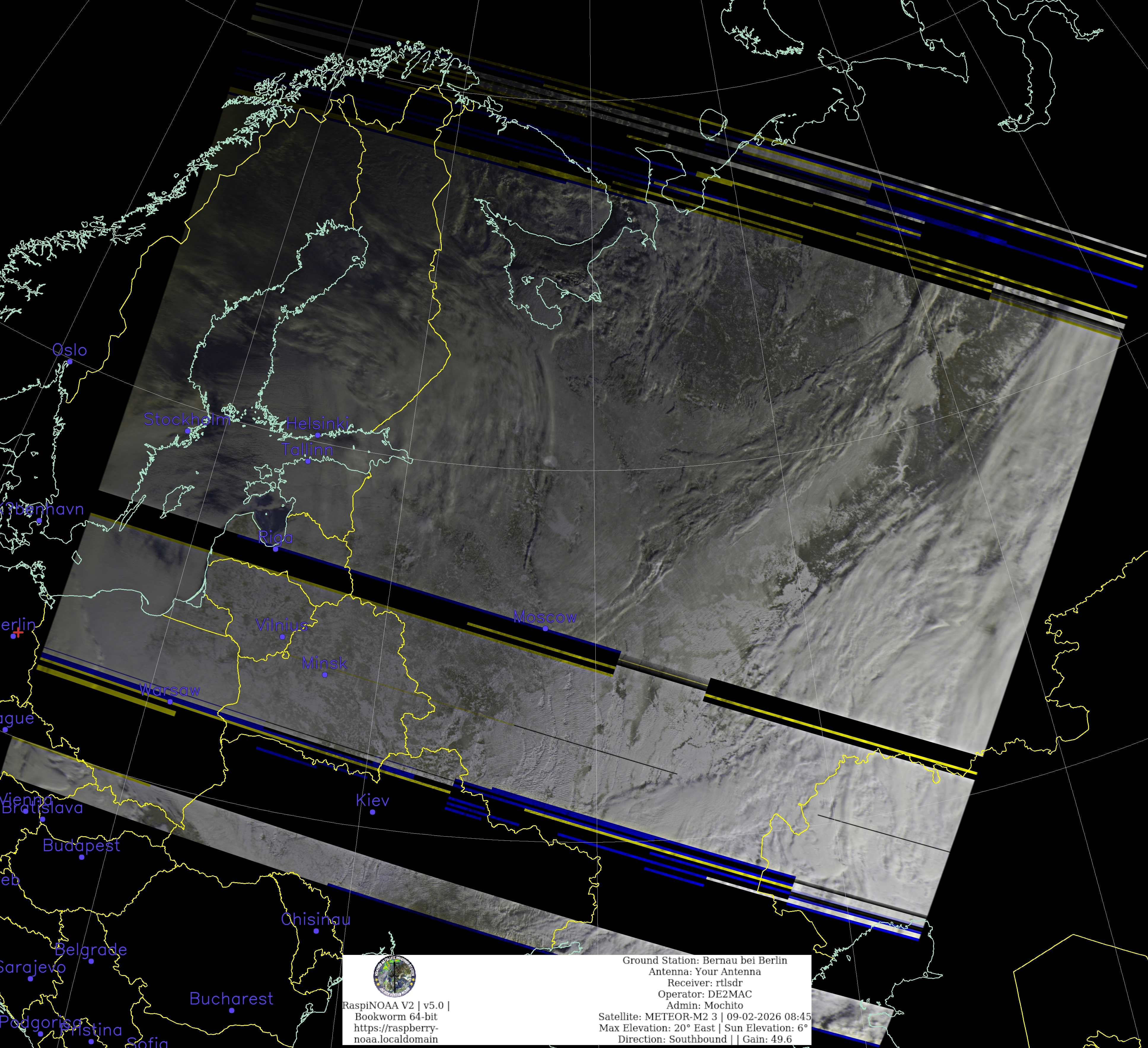Click the Satellite METEOR-M2 3 info line

click(704, 1017)
